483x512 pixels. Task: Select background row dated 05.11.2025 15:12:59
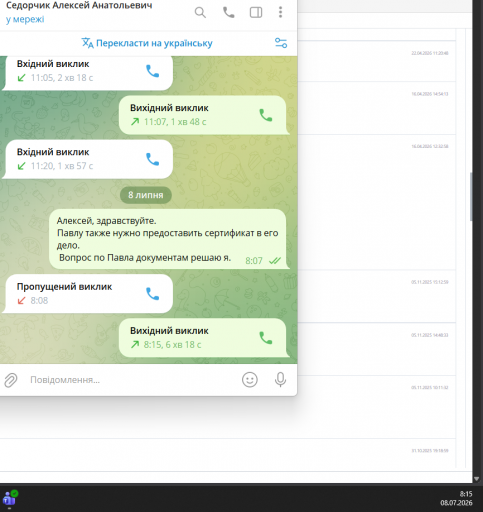377,296
